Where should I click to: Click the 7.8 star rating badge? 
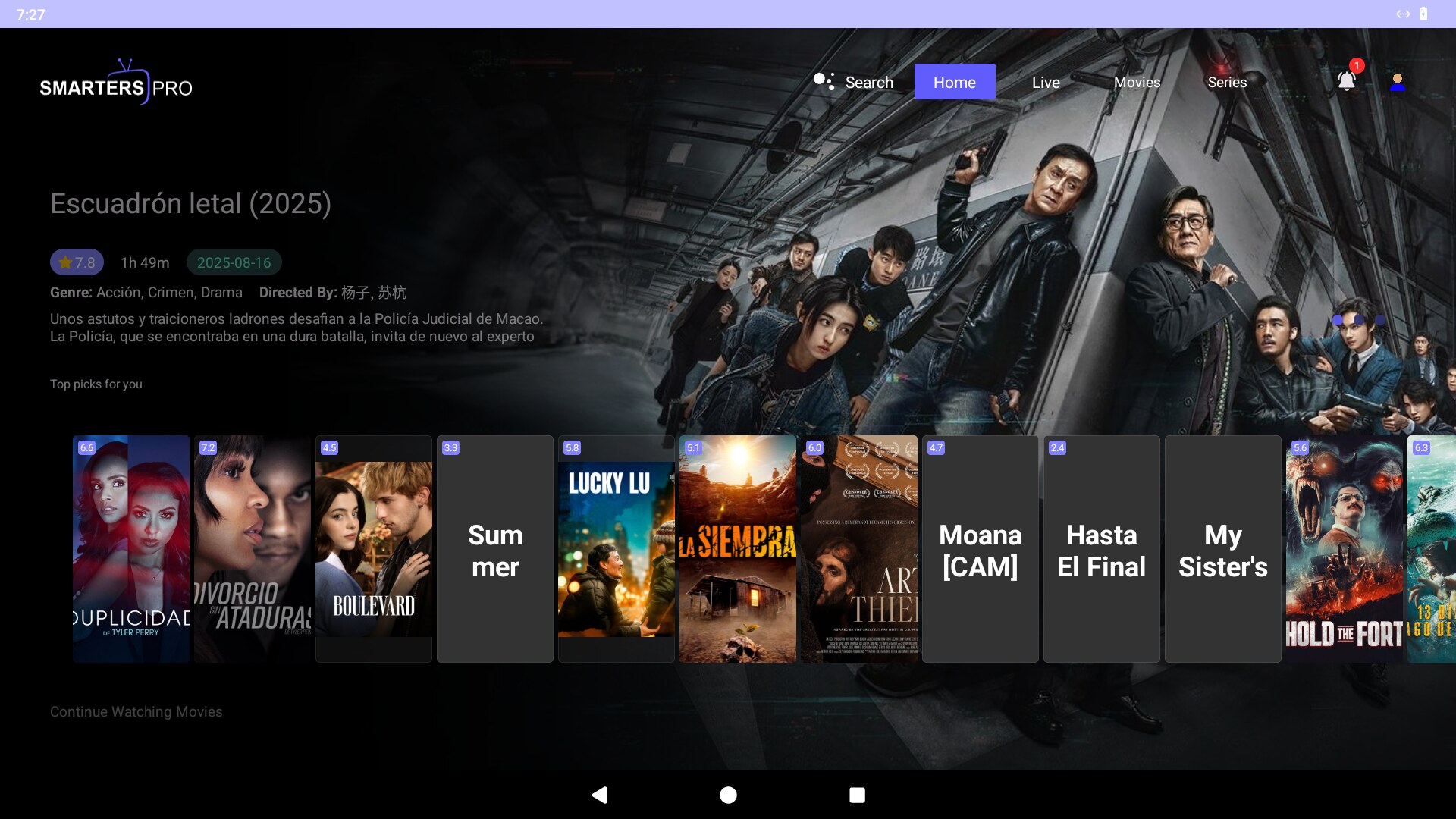coord(77,262)
